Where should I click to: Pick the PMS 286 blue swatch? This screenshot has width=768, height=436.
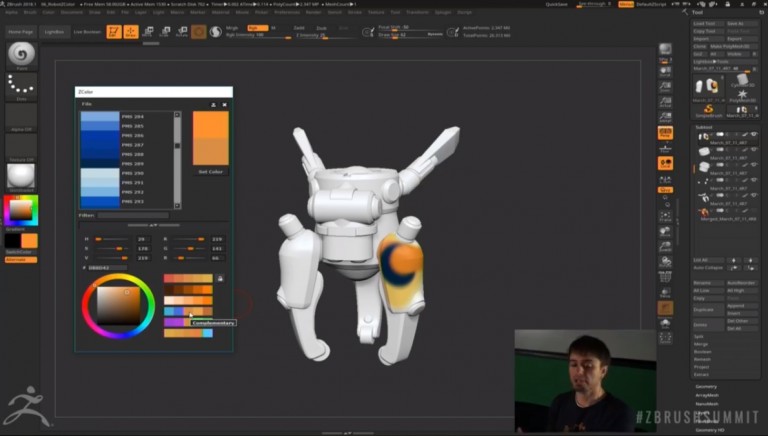(100, 135)
